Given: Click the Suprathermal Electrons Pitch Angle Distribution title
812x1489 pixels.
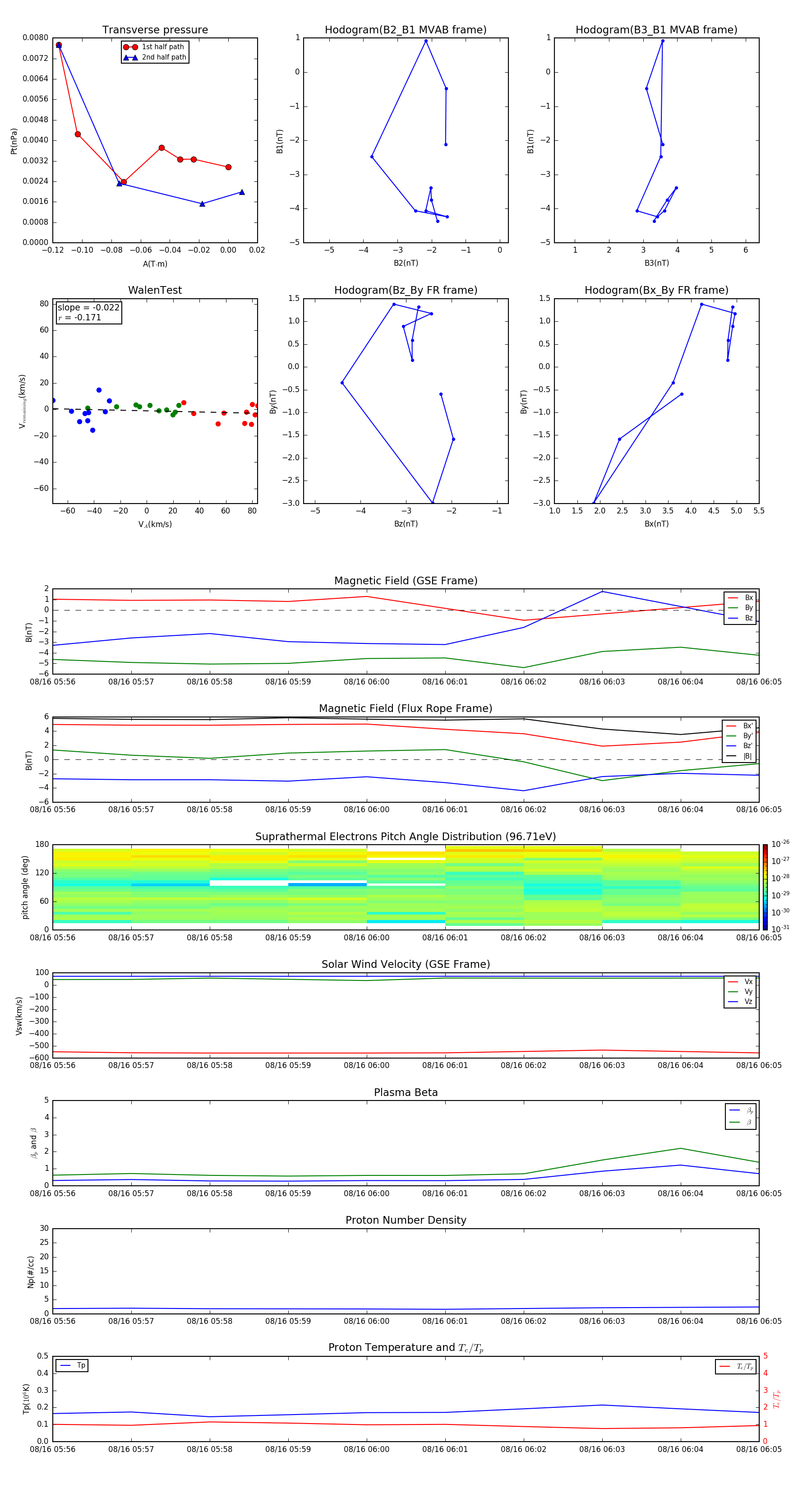Looking at the screenshot, I should [x=406, y=837].
